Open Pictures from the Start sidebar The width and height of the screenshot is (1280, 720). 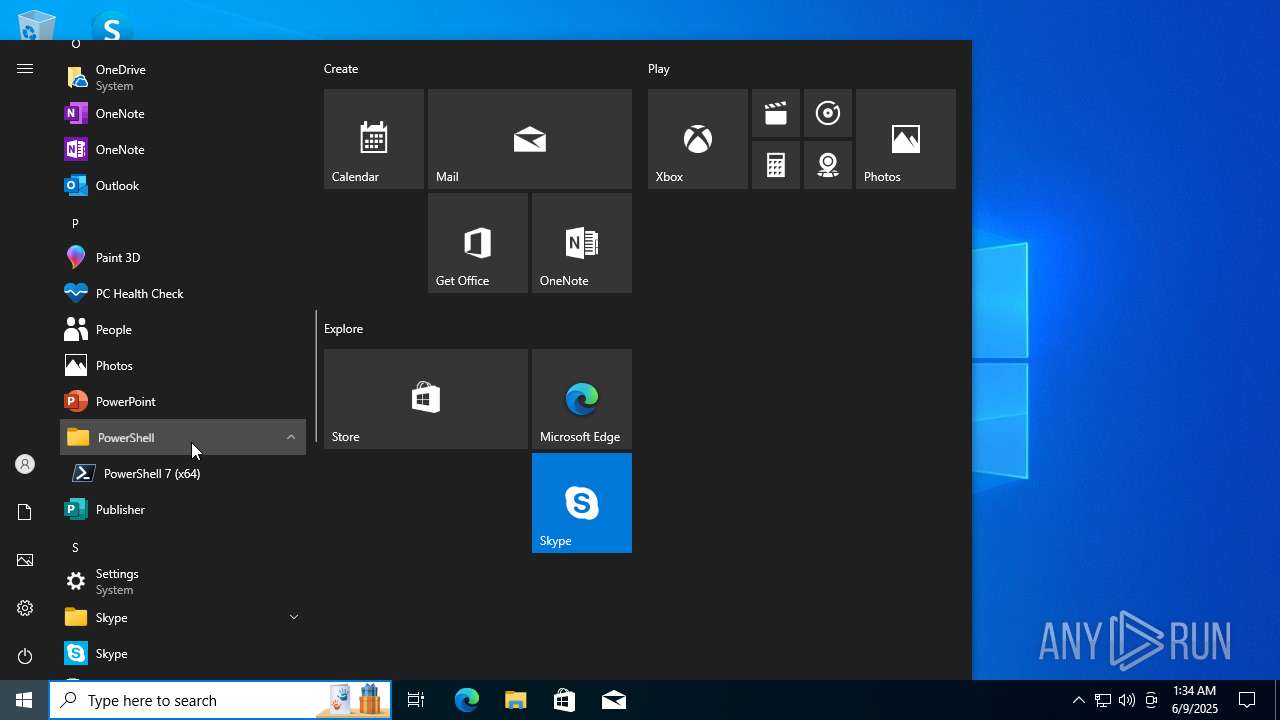(x=25, y=560)
